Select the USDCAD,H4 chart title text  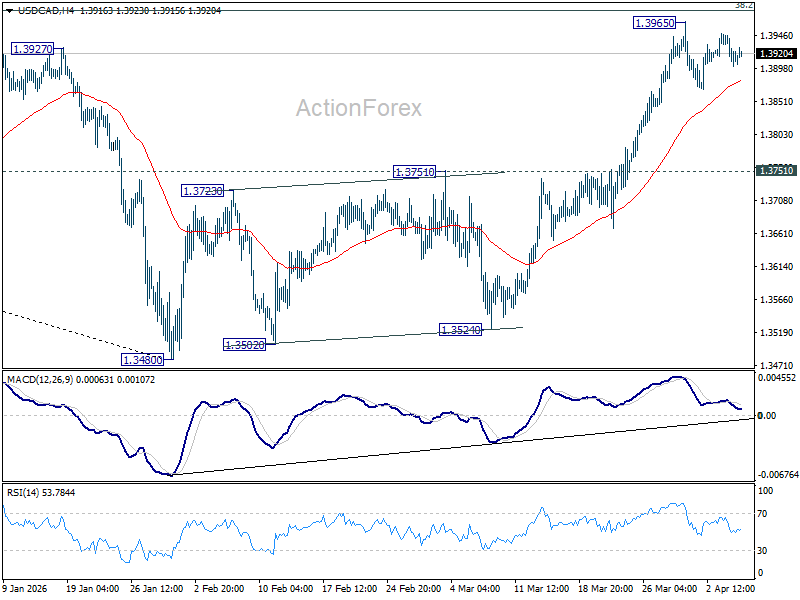(x=47, y=11)
